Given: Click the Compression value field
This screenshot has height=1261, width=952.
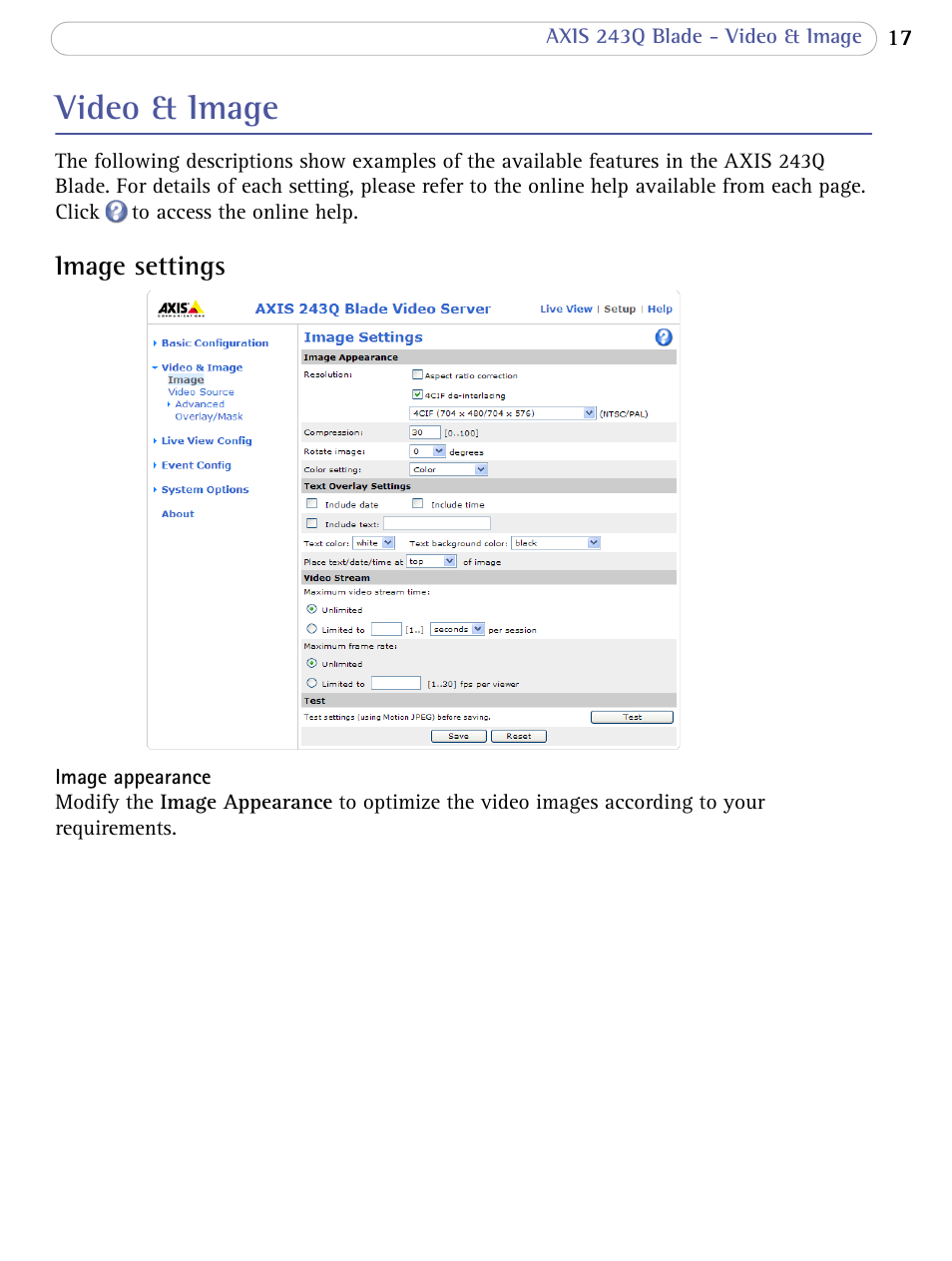Looking at the screenshot, I should (x=425, y=432).
